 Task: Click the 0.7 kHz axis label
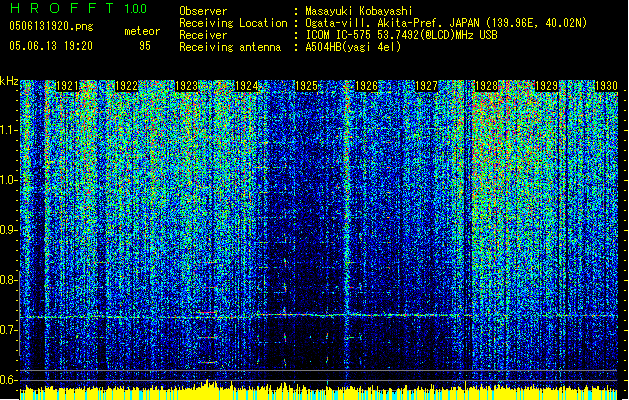[x=8, y=330]
